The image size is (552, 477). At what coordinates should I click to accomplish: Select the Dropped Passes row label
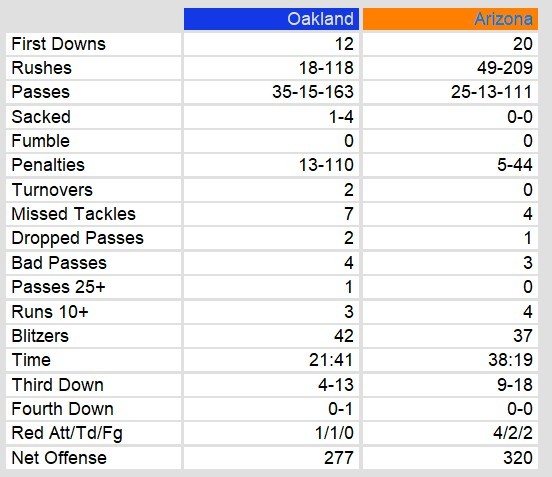click(77, 238)
